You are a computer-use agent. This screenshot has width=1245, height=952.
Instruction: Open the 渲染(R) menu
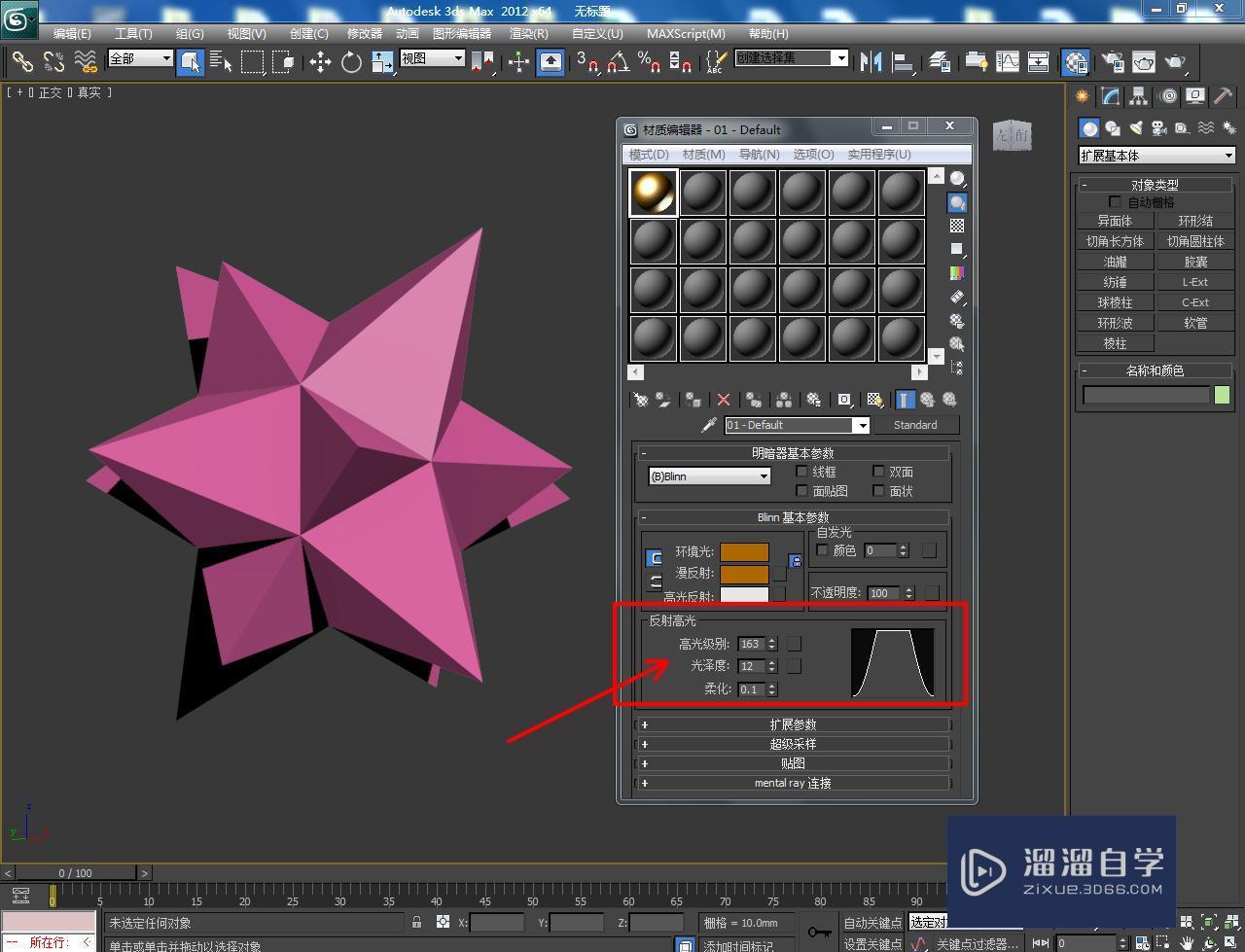(528, 33)
